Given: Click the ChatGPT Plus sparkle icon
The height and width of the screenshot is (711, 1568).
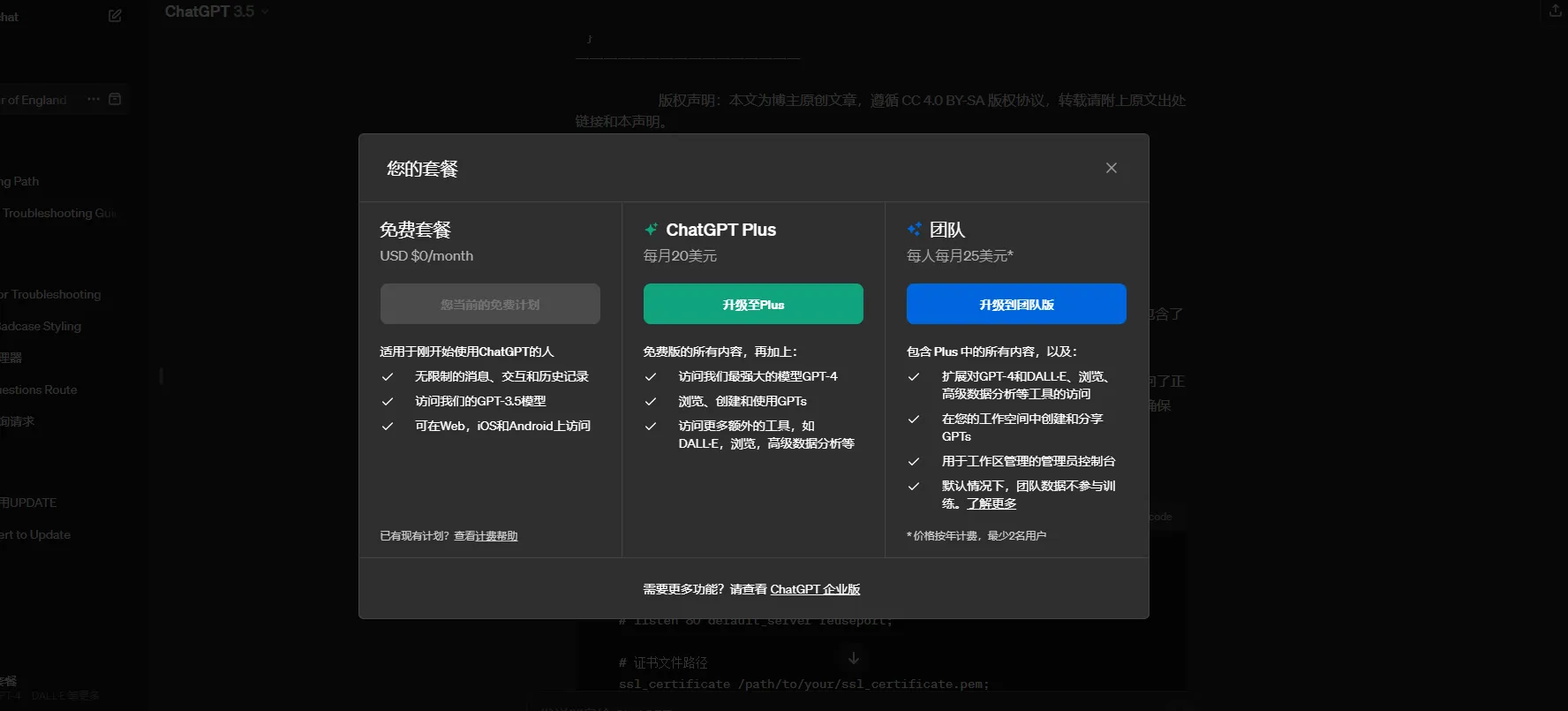Looking at the screenshot, I should pyautogui.click(x=651, y=230).
